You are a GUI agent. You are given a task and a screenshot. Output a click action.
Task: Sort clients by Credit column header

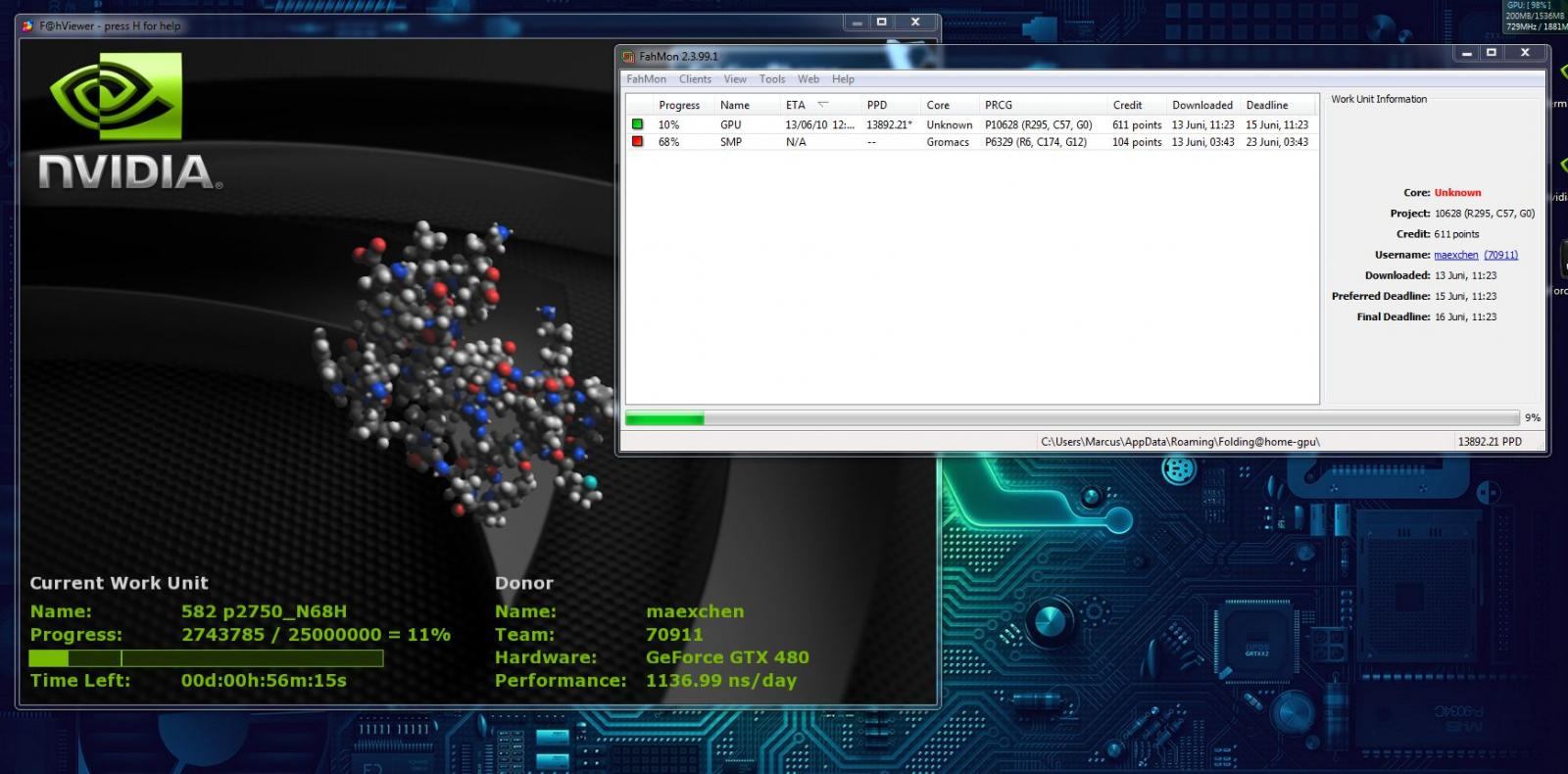pos(1137,105)
